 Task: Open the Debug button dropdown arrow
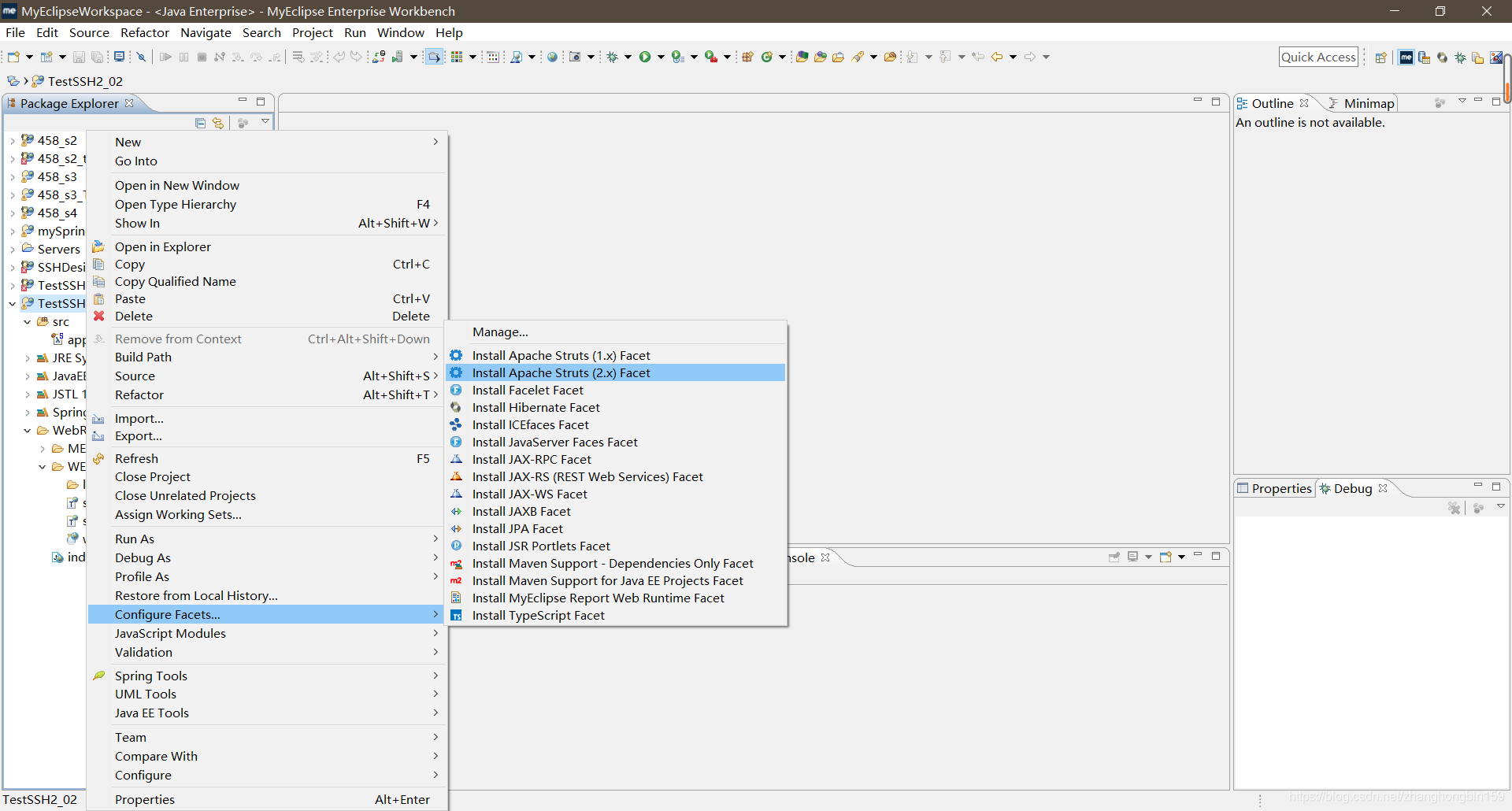point(628,57)
